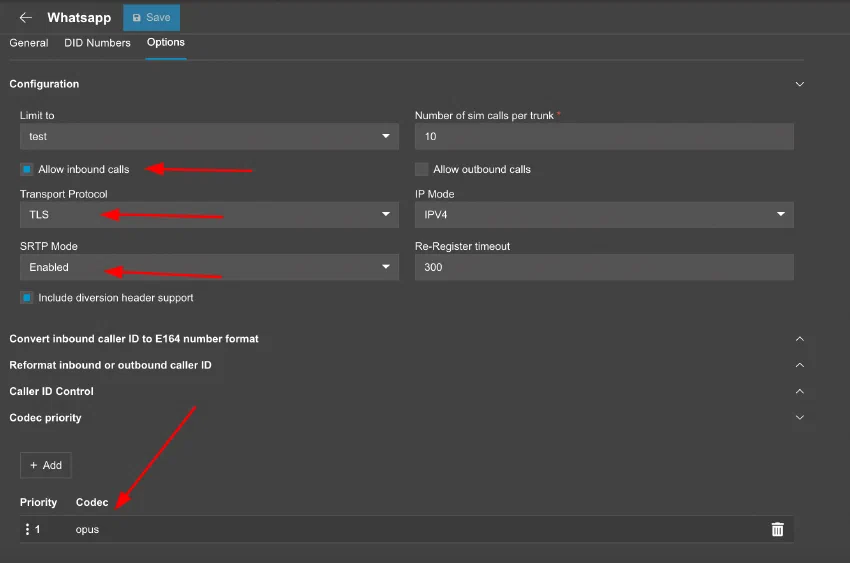Grab the drag handle of opus row
The image size is (850, 563).
(x=27, y=529)
